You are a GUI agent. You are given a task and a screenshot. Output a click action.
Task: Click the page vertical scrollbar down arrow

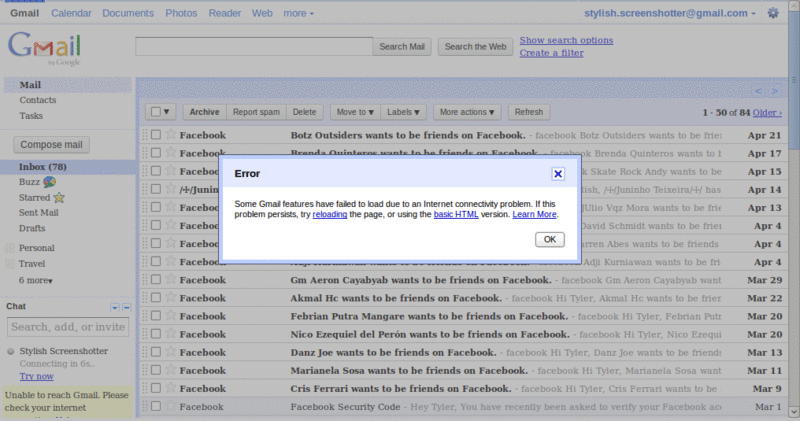[x=794, y=411]
